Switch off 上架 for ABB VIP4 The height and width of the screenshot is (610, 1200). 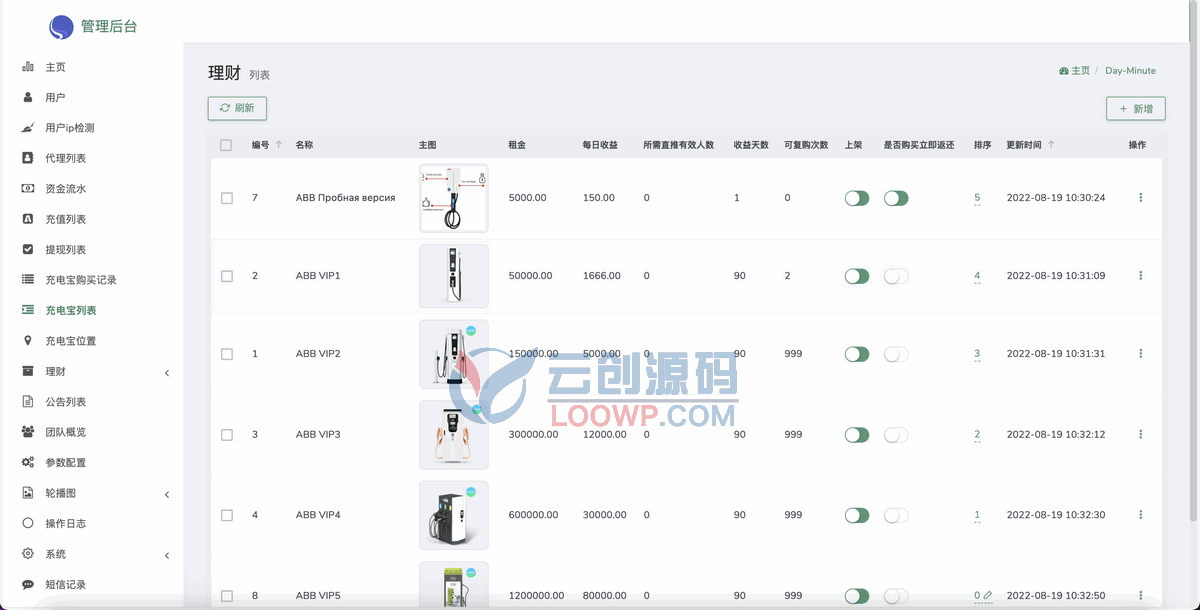click(857, 515)
